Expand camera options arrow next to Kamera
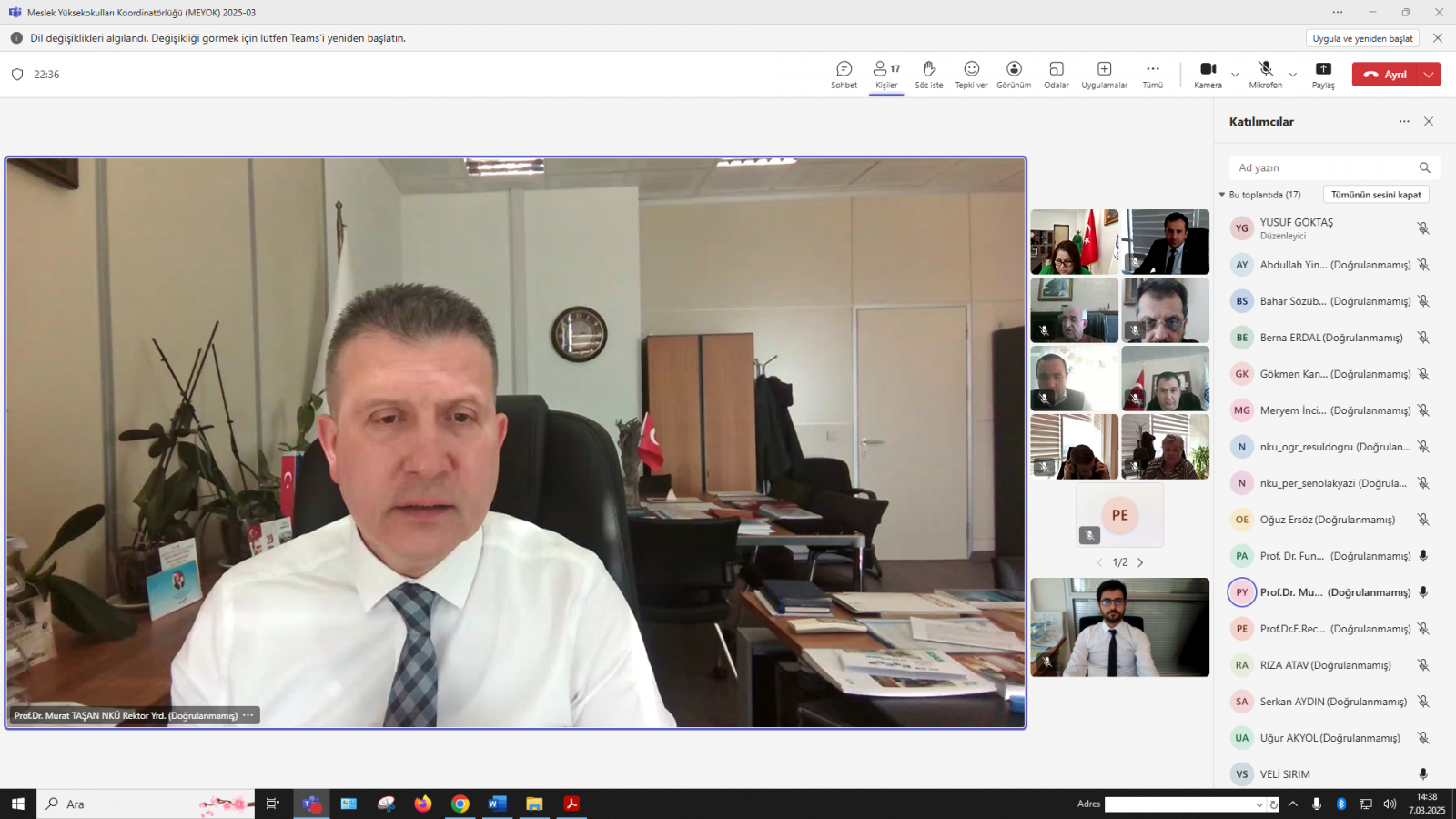The height and width of the screenshot is (819, 1456). coord(1235,75)
